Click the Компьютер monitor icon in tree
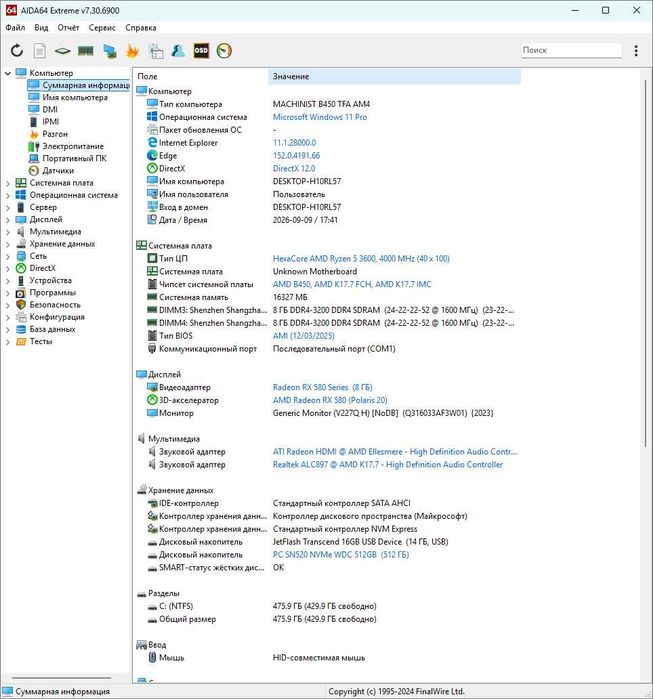 pyautogui.click(x=21, y=73)
